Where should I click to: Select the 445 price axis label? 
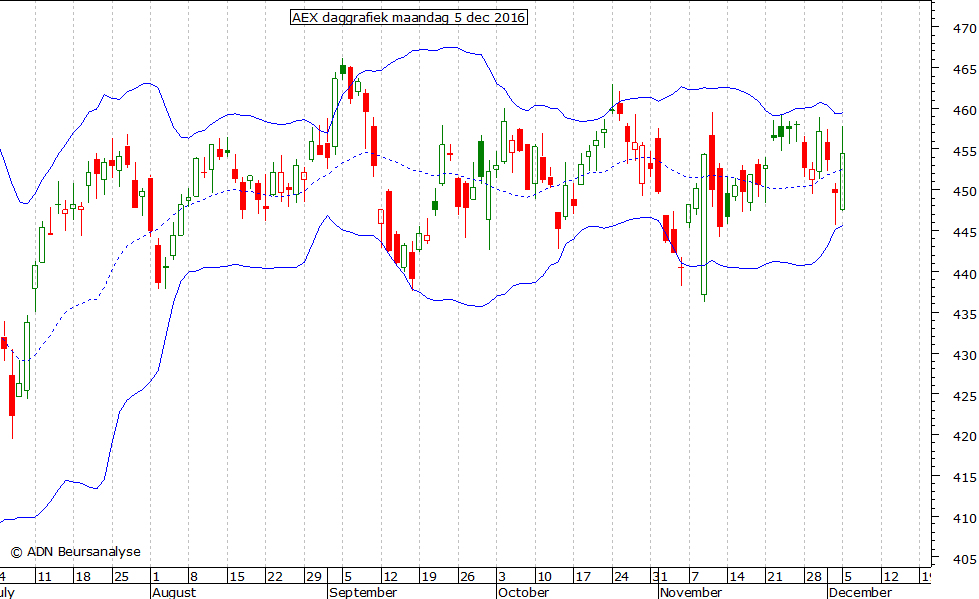(965, 233)
